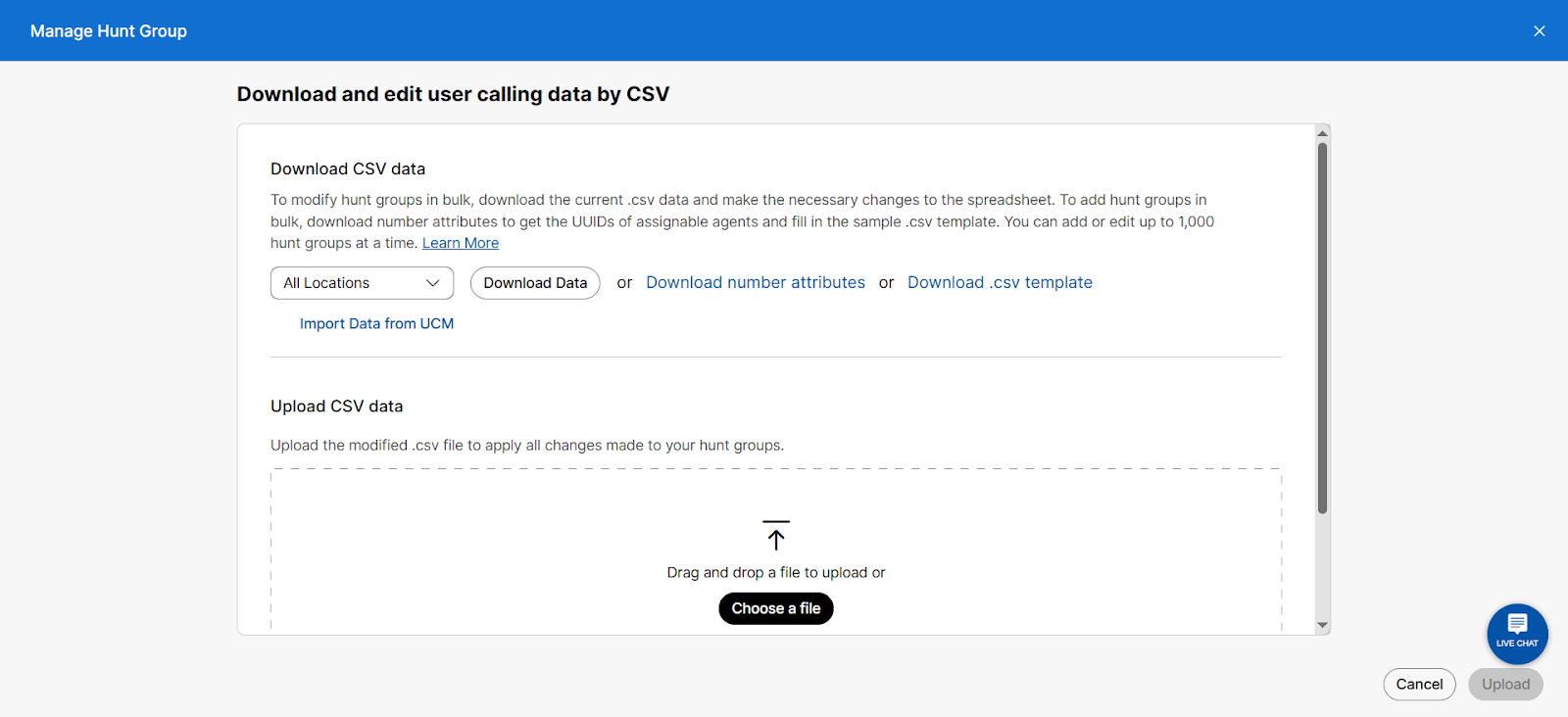Click the scrollbar down arrow
Image resolution: width=1568 pixels, height=717 pixels.
1322,625
